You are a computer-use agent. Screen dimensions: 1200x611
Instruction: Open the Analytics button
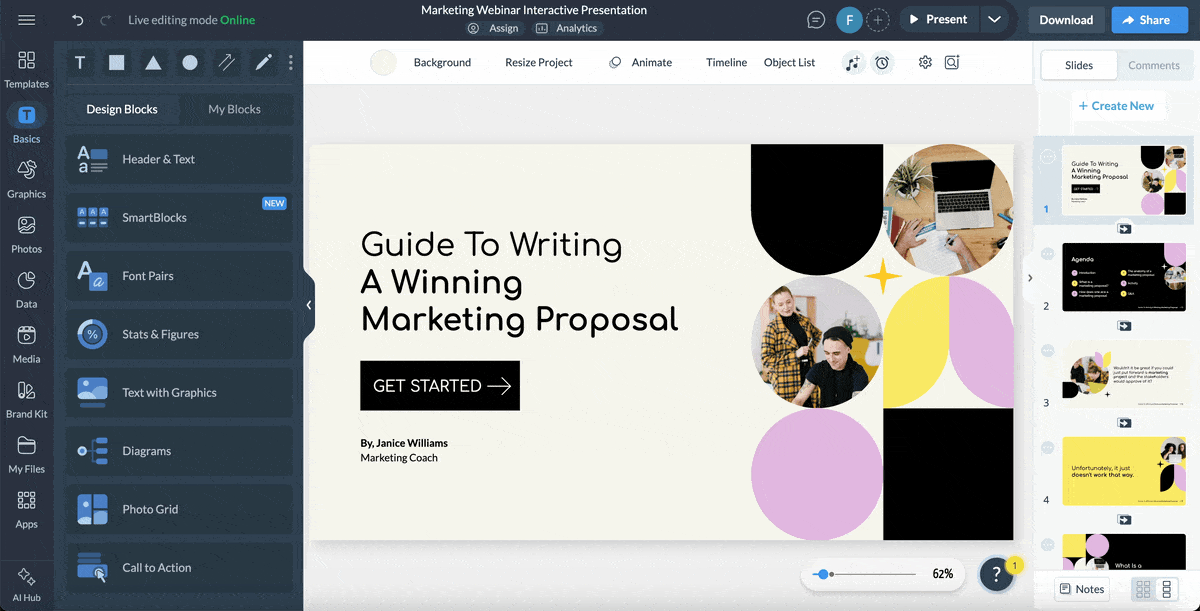tap(567, 28)
